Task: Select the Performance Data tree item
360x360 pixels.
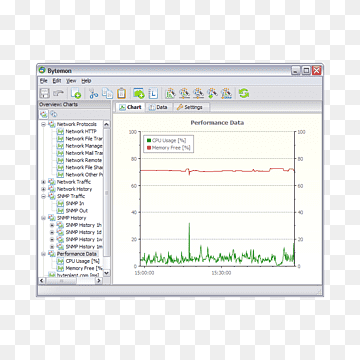Action: (77, 254)
